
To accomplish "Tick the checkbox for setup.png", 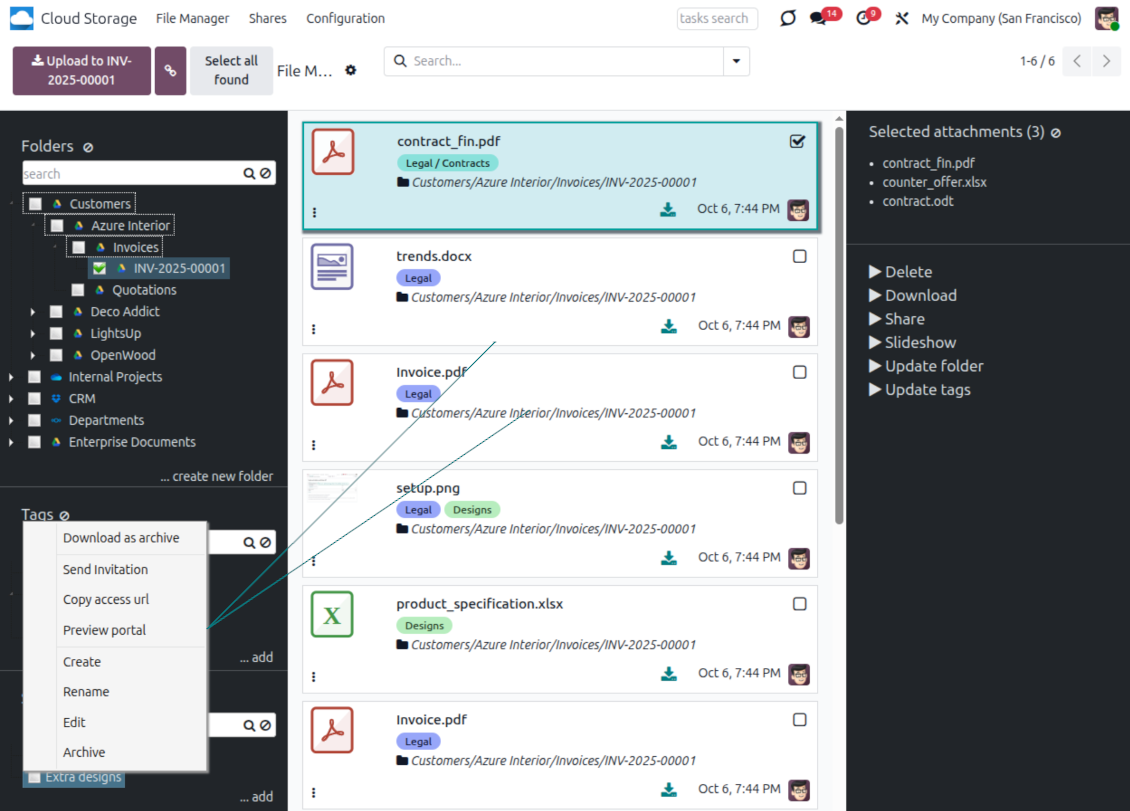I will (799, 488).
